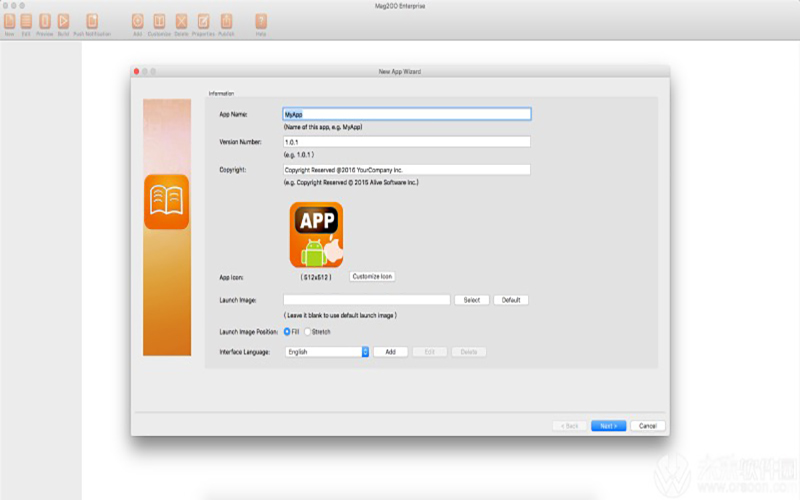The height and width of the screenshot is (500, 800).
Task: Click the App Name input field
Action: [407, 114]
